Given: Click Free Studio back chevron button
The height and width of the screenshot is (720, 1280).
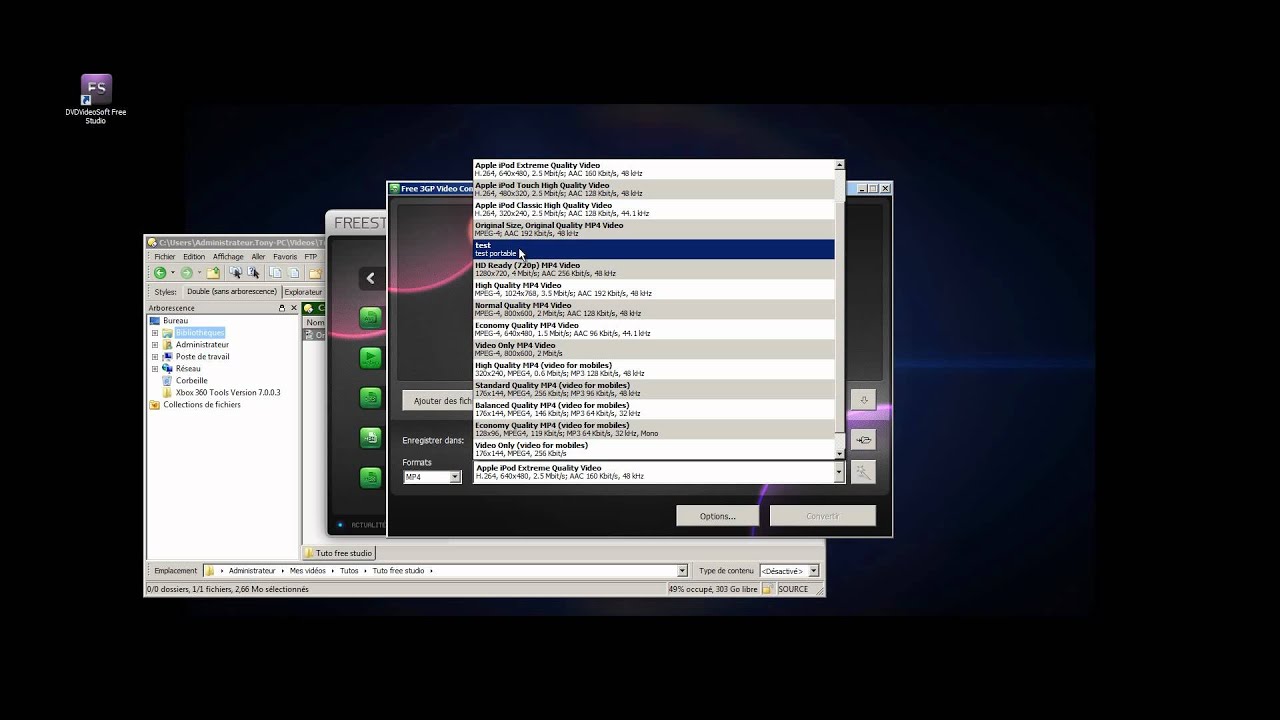Looking at the screenshot, I should coord(370,279).
